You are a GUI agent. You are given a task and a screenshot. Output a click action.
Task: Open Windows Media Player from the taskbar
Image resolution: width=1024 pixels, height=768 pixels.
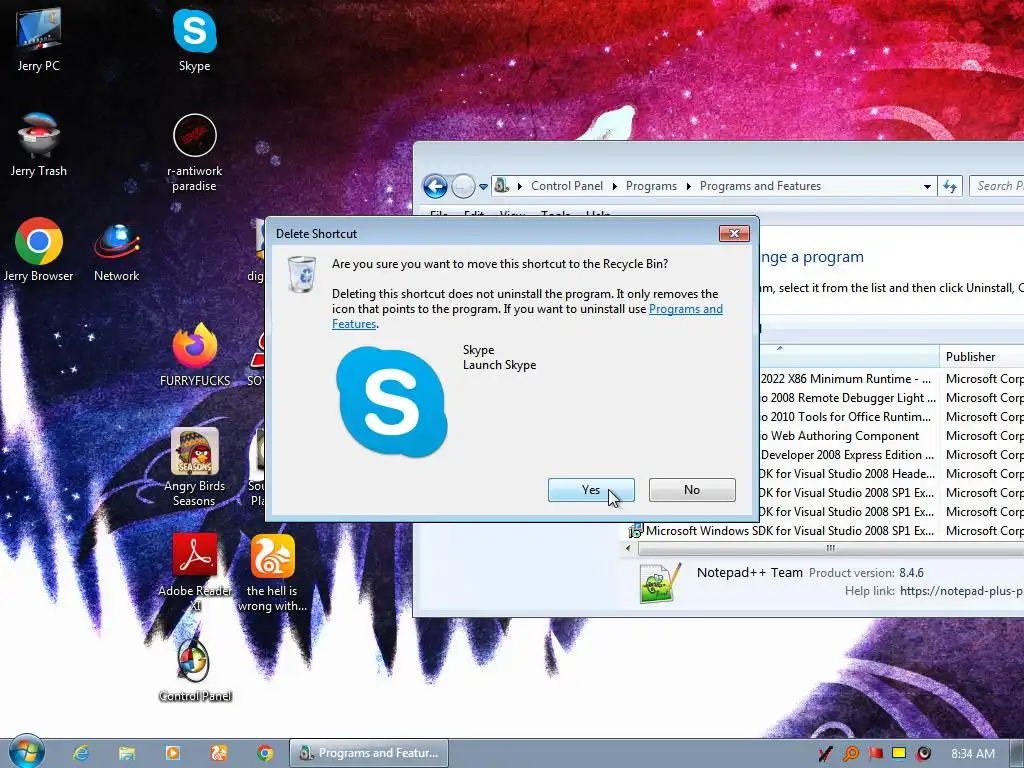coord(172,753)
